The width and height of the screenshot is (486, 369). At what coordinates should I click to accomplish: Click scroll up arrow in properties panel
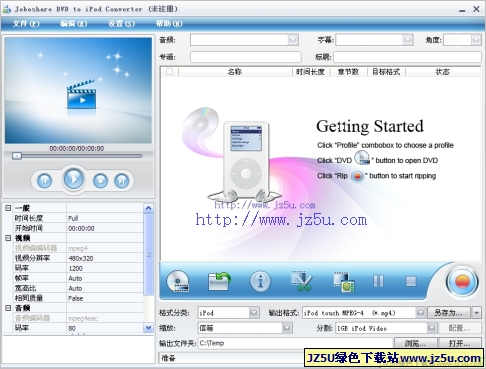tap(148, 208)
